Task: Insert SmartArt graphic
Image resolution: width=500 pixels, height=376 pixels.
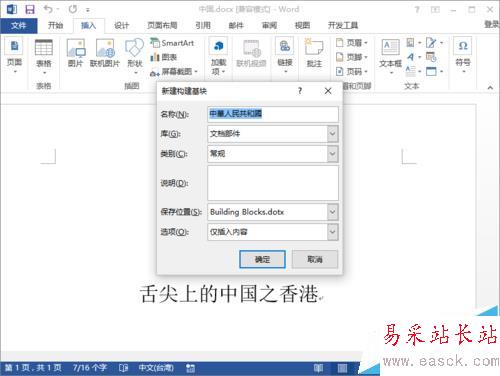Action: pyautogui.click(x=172, y=43)
